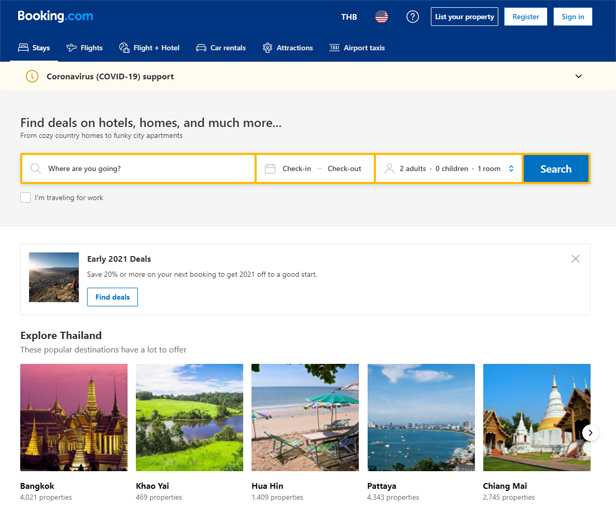Open the Car rentals tab
Image resolution: width=616 pixels, height=509 pixels.
221,48
